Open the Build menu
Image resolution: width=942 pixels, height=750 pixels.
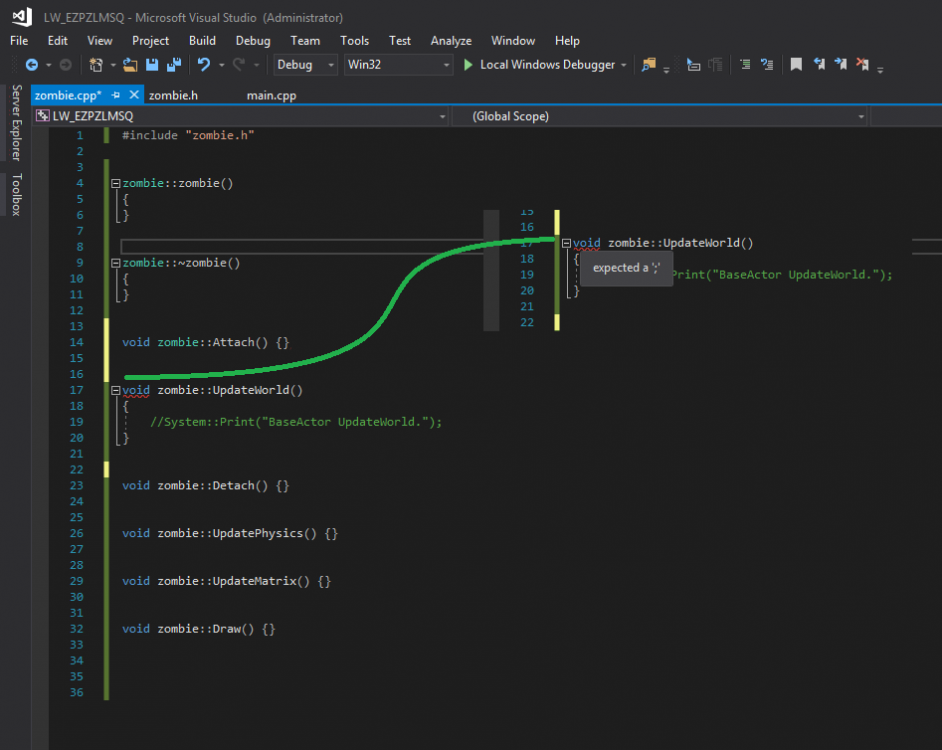pyautogui.click(x=202, y=41)
